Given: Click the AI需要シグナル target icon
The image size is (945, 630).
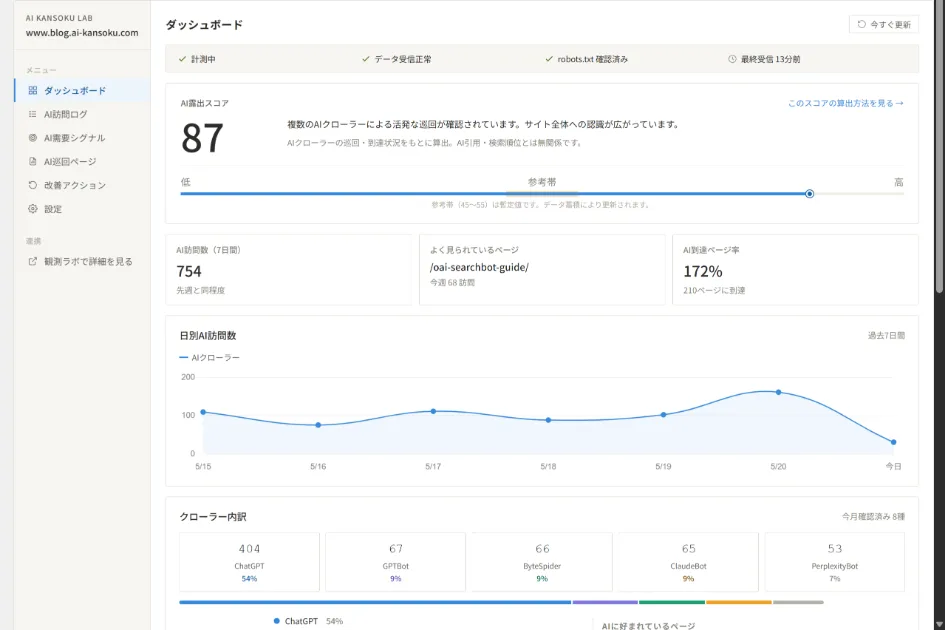Looking at the screenshot, I should coord(33,137).
